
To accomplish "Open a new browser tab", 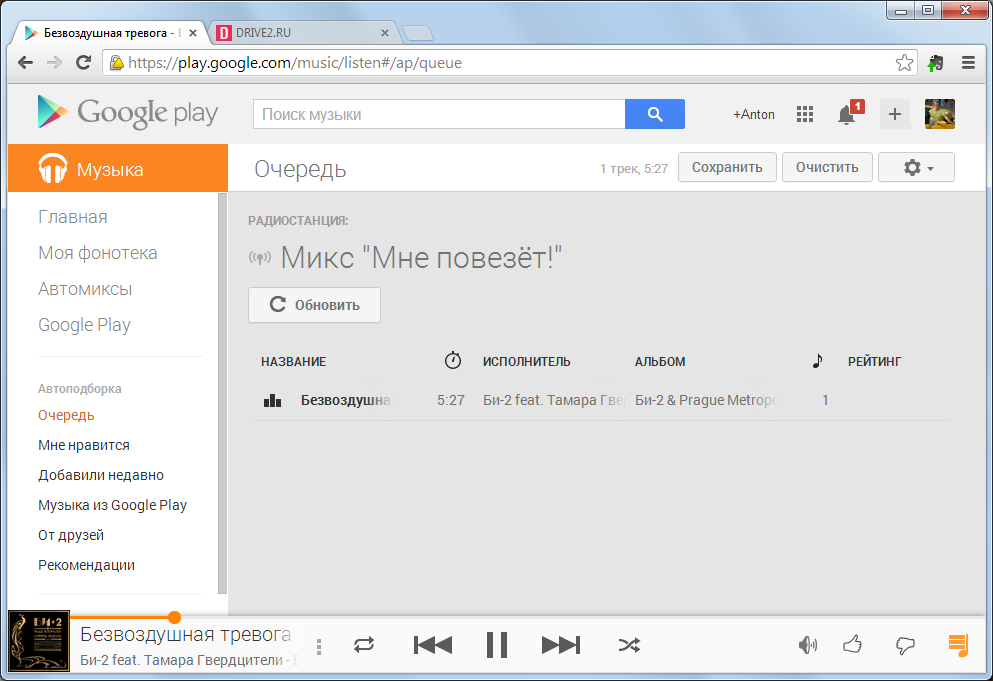I will (x=418, y=33).
